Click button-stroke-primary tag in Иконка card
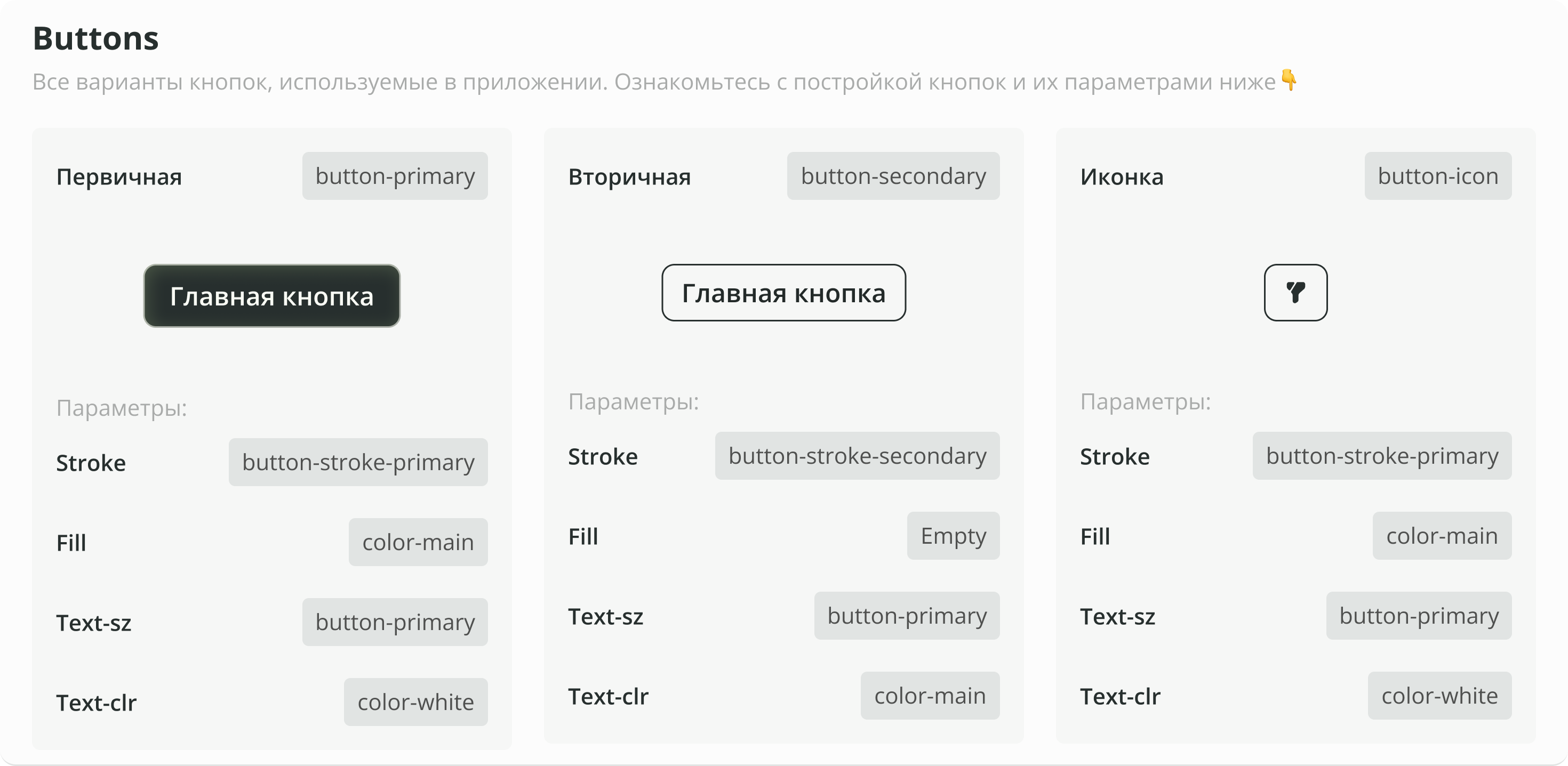Screen dimensions: 1568x766 point(1382,456)
